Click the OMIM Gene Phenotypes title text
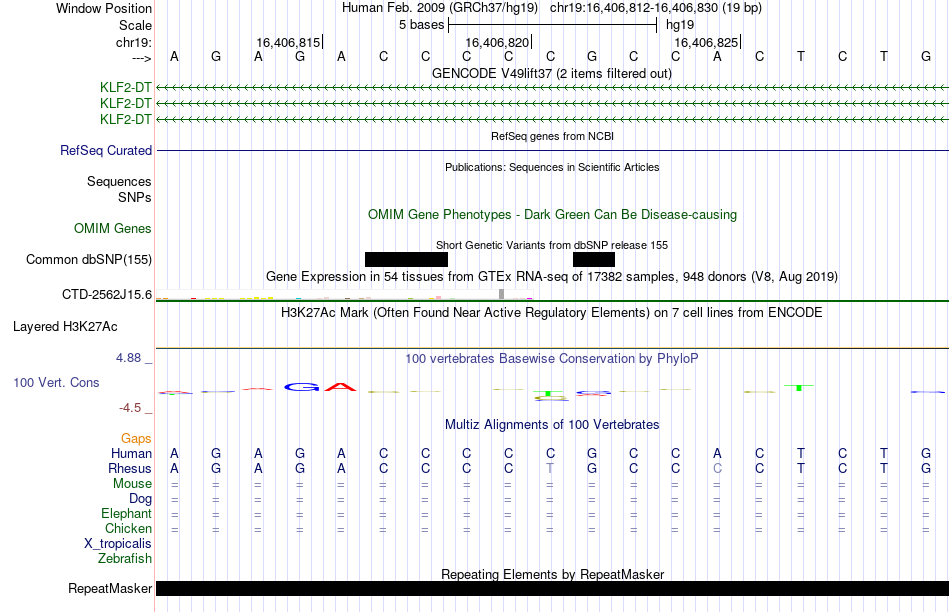950x612 pixels. coord(553,215)
